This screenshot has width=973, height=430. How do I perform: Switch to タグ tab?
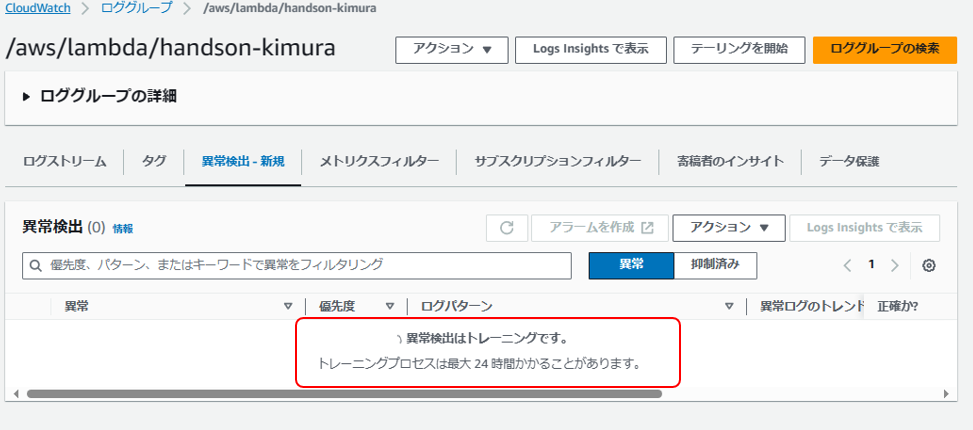[x=154, y=162]
